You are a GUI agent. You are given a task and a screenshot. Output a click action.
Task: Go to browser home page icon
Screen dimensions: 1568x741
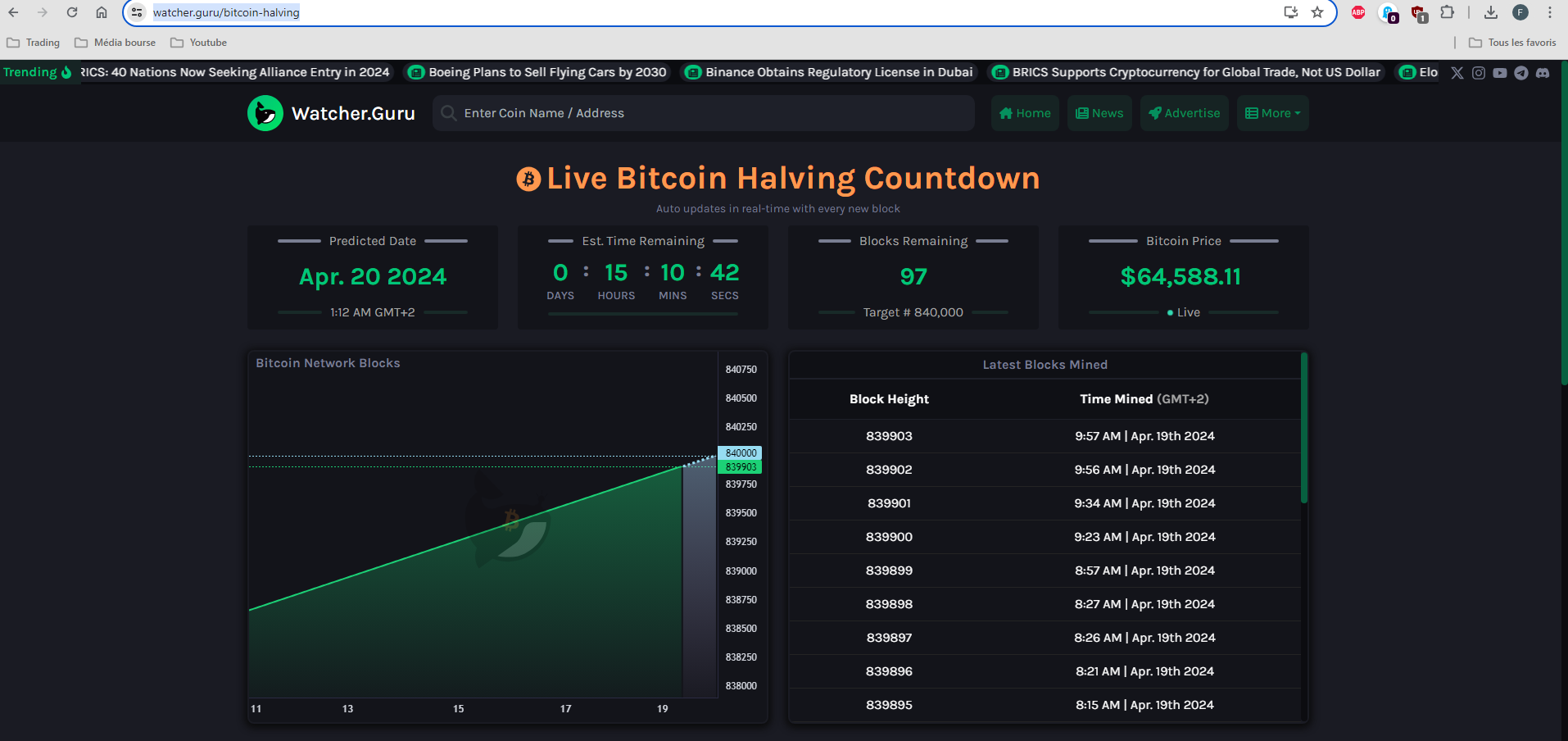102,12
